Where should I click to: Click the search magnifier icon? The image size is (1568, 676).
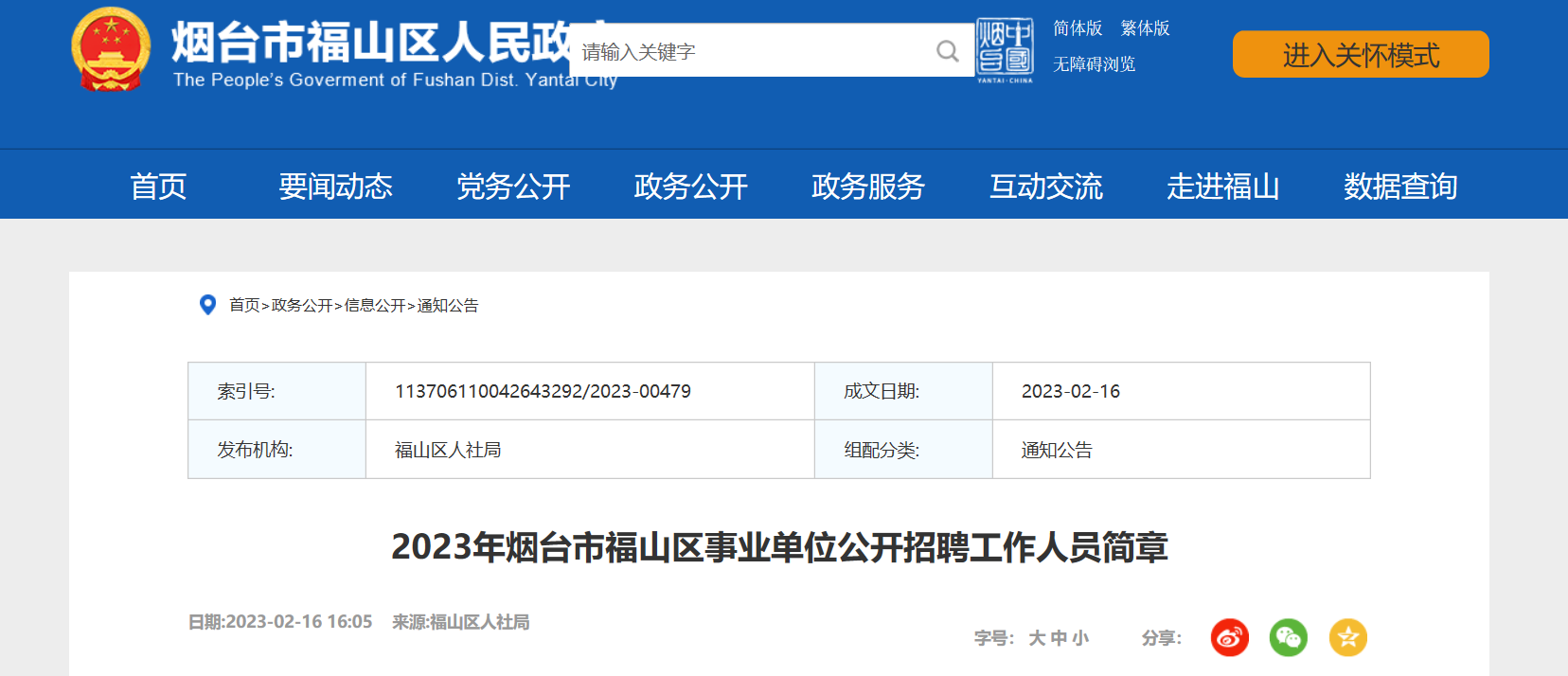pos(947,51)
